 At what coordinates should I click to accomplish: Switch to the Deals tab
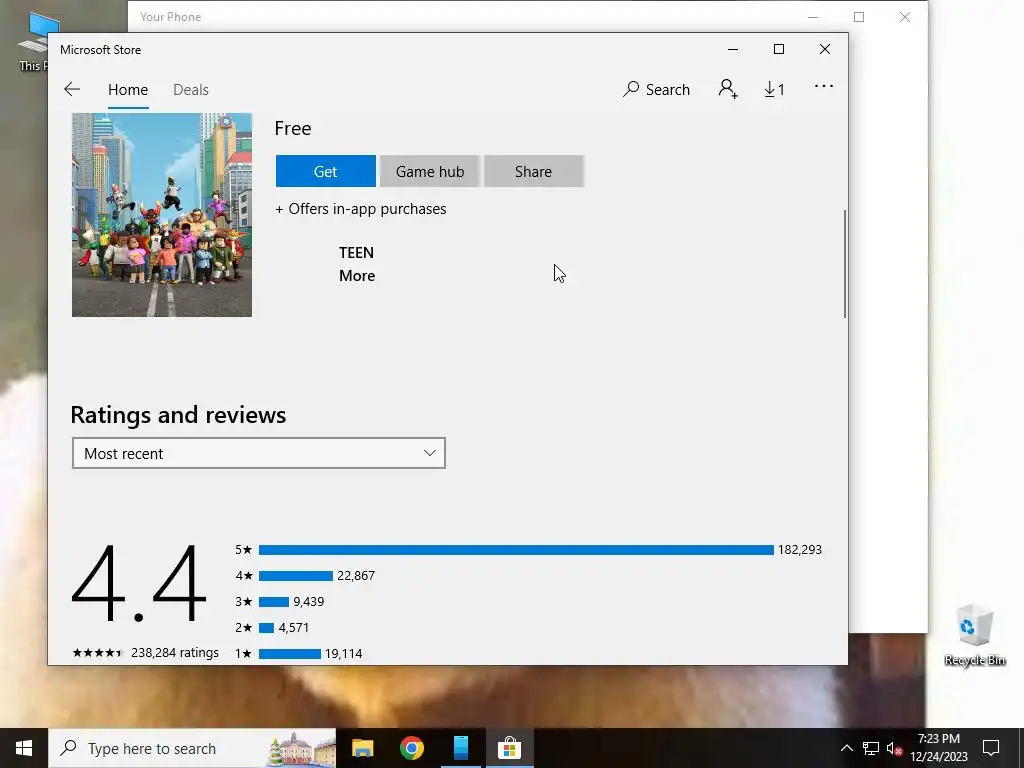pyautogui.click(x=191, y=89)
